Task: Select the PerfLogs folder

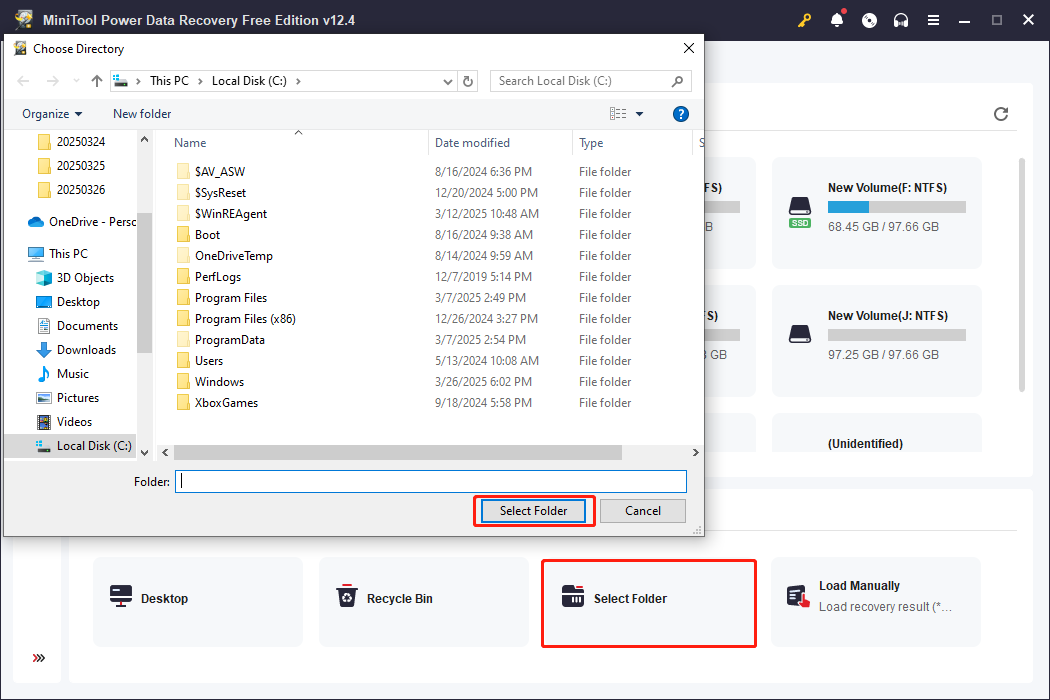Action: click(x=218, y=277)
